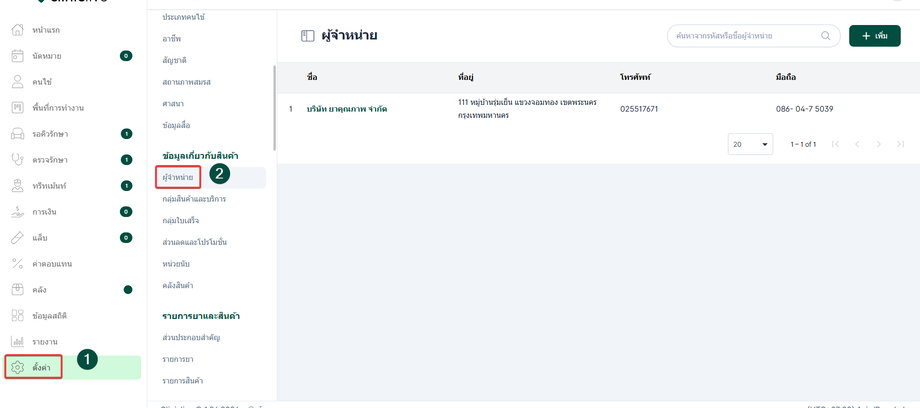Click the stethoscope icon beside ตรวจรักษา
The height and width of the screenshot is (408, 920).
[18, 160]
